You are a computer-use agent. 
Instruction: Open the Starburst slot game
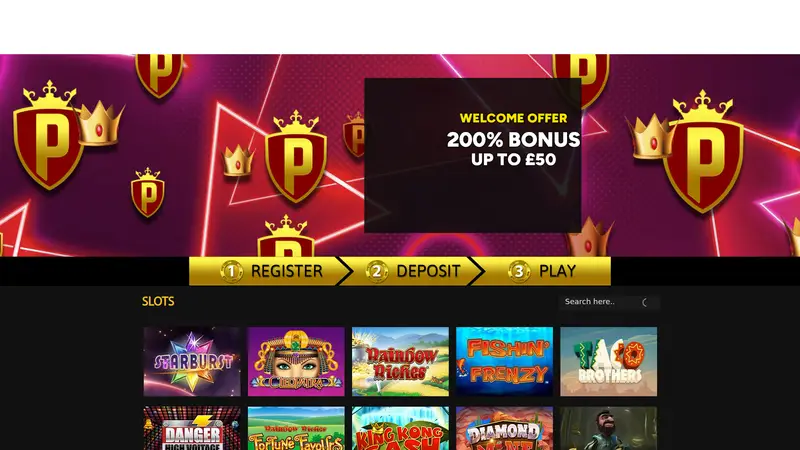coord(192,361)
